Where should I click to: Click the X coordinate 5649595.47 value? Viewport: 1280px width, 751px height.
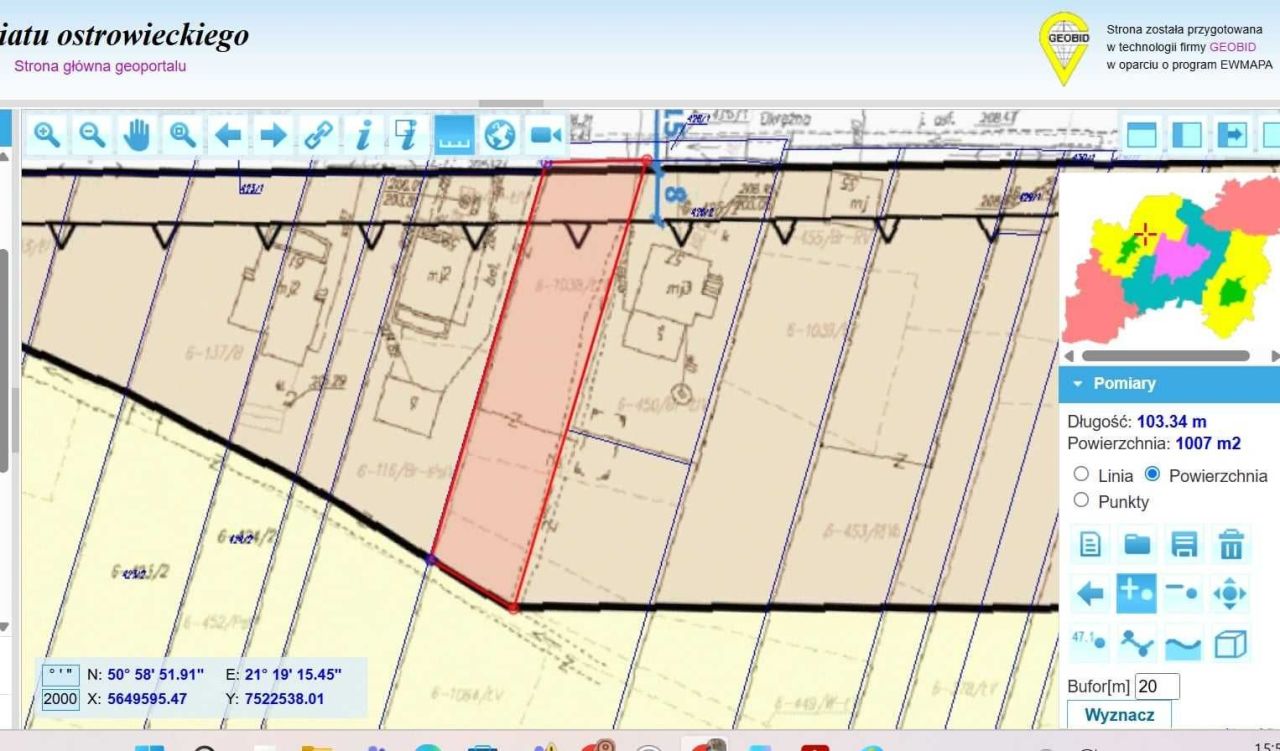coord(146,698)
